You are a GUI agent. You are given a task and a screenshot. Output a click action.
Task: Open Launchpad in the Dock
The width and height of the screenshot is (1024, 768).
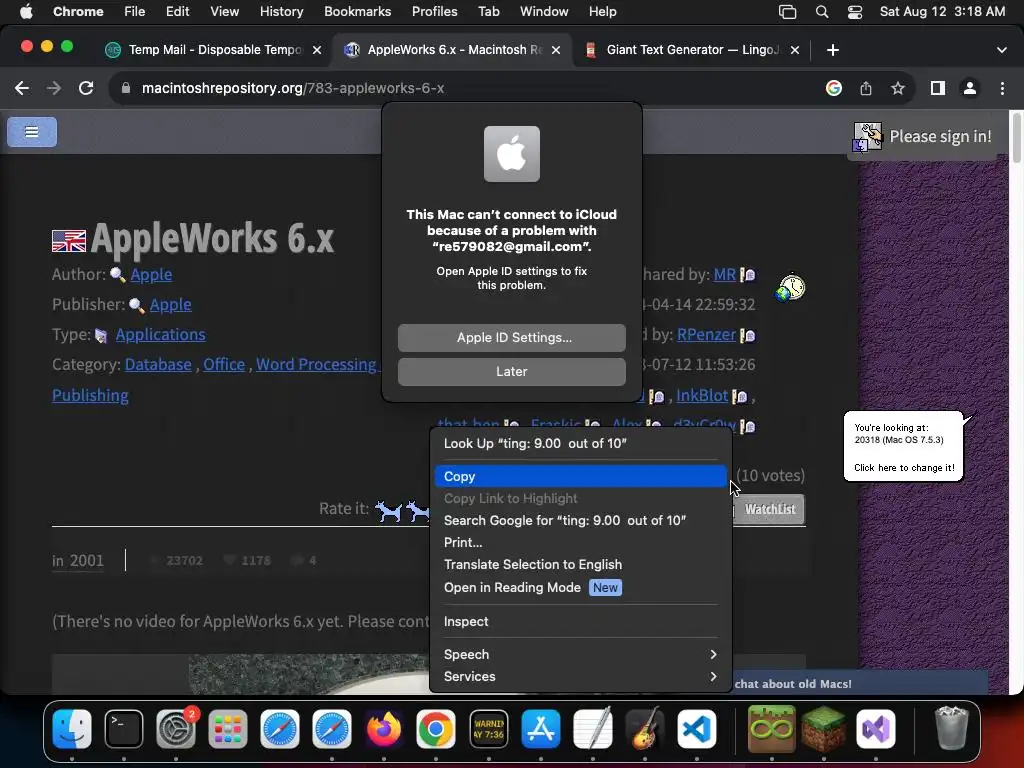click(228, 729)
